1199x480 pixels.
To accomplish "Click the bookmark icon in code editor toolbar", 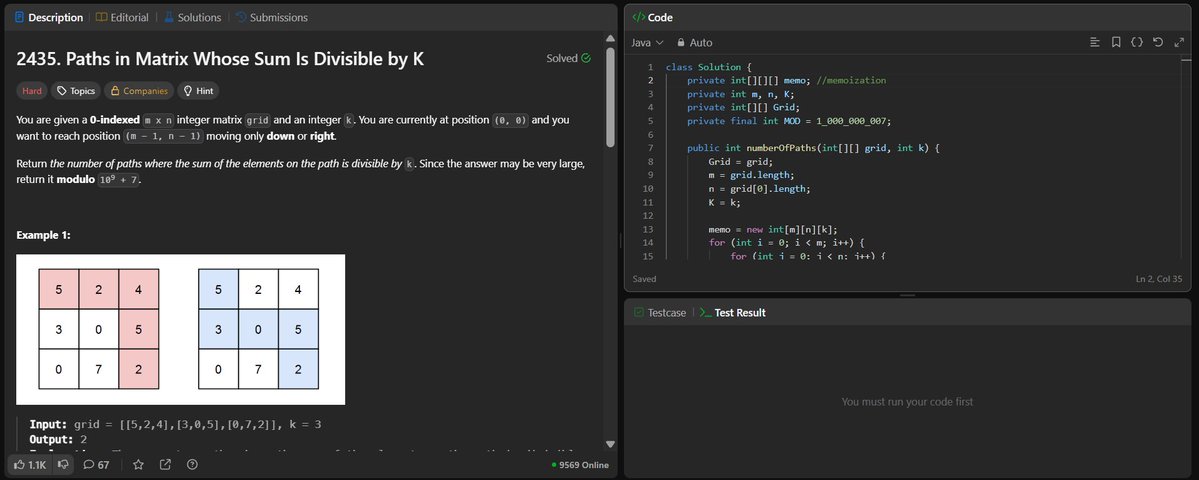I will pyautogui.click(x=1116, y=42).
